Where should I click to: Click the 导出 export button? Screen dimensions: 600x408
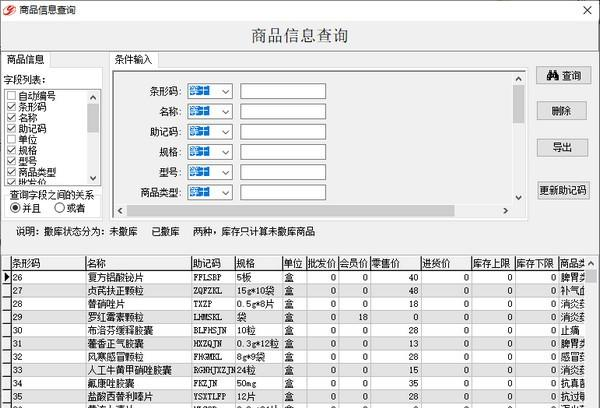coord(562,147)
